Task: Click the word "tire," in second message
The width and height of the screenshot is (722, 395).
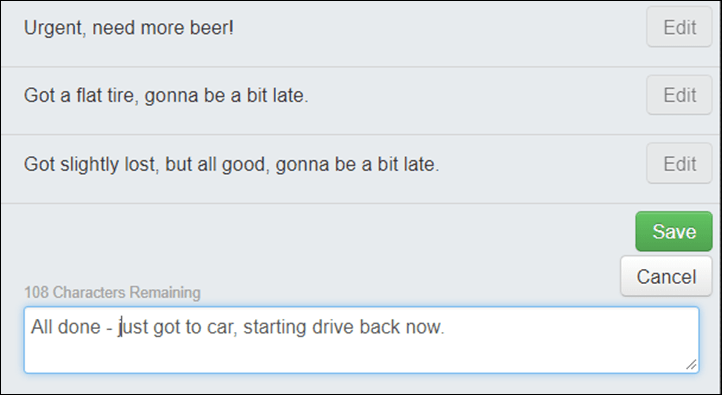Action: point(123,96)
